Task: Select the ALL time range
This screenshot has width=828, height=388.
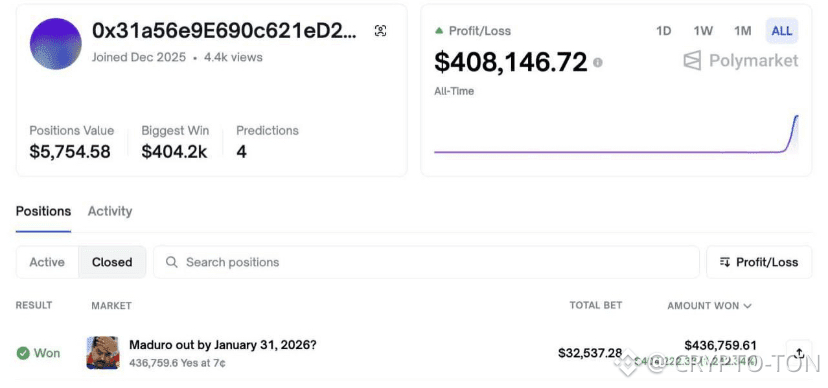Action: click(x=782, y=31)
